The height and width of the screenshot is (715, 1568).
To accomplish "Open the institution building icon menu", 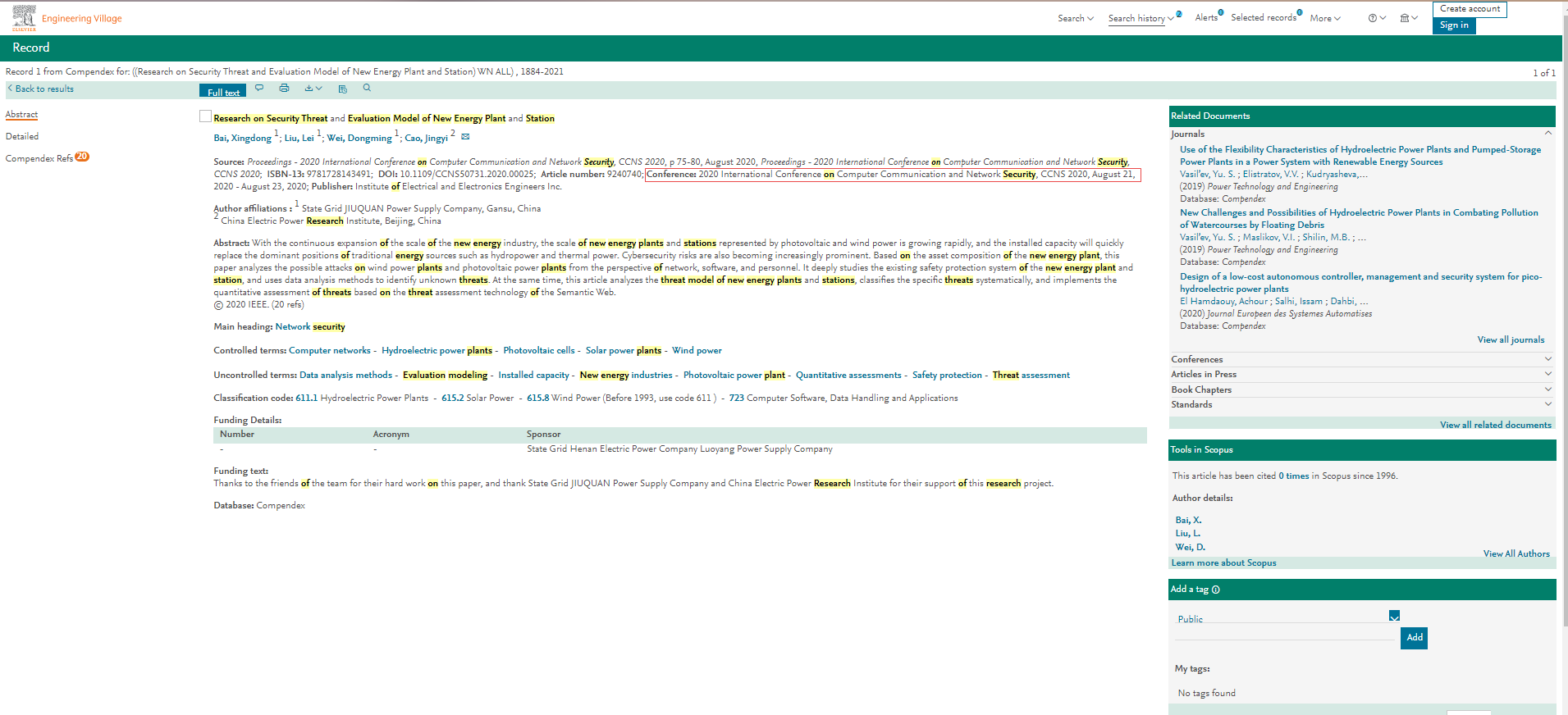I will (x=1408, y=18).
